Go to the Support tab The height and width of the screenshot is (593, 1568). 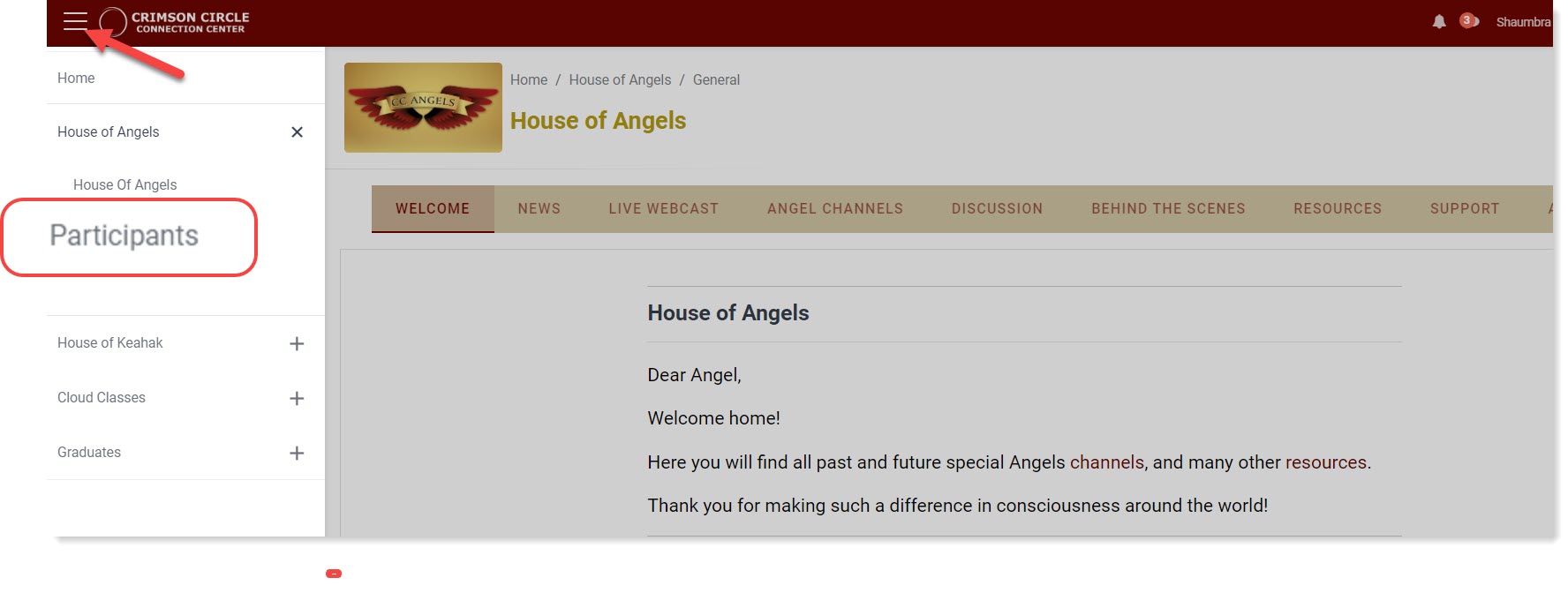tap(1465, 209)
